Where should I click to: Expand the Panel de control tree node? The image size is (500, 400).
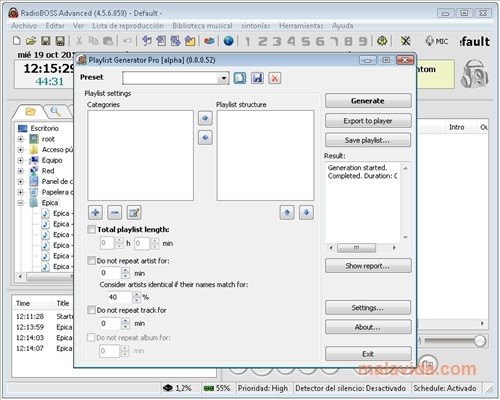(20, 182)
